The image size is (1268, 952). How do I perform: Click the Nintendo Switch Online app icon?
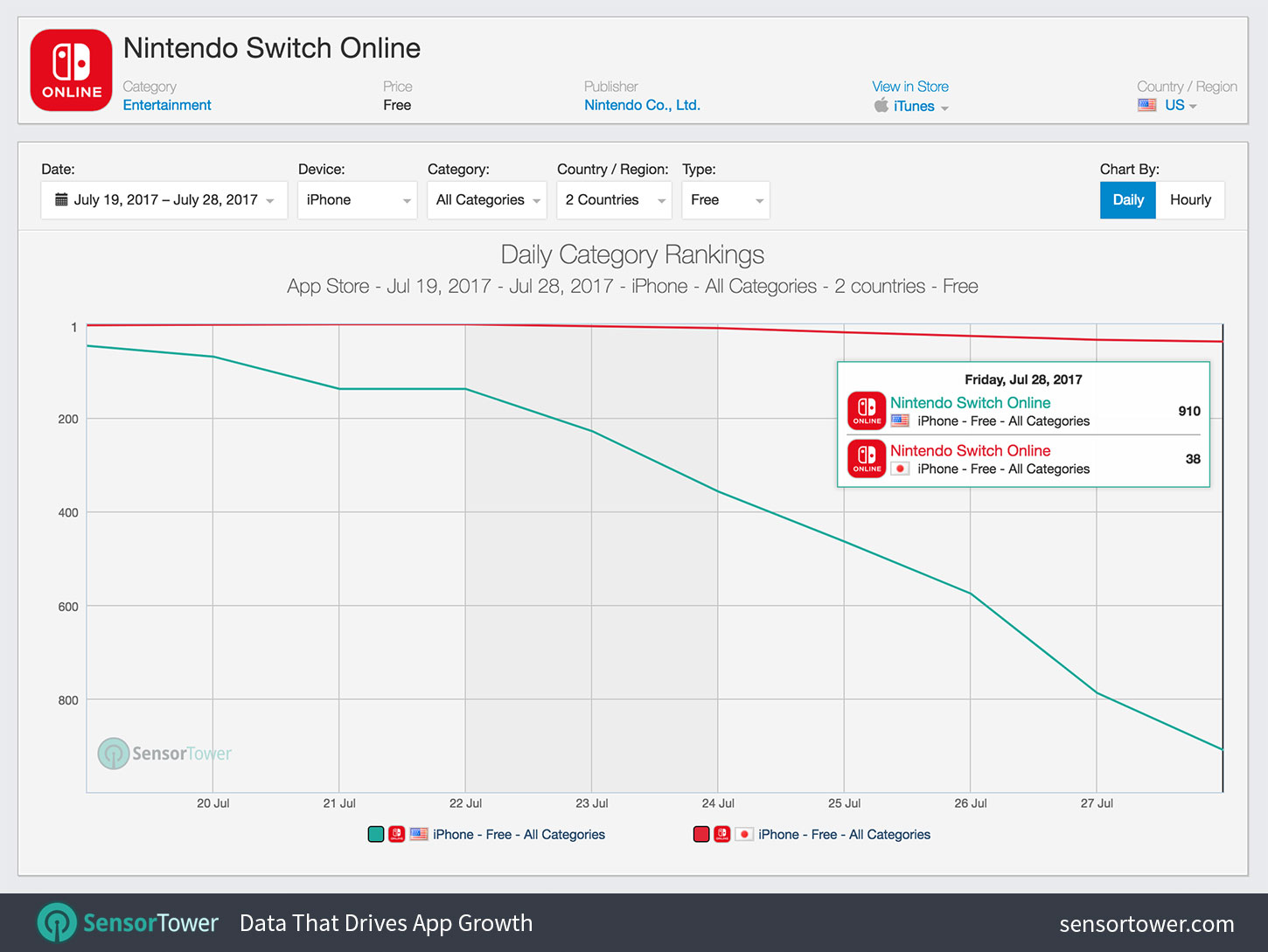click(72, 71)
